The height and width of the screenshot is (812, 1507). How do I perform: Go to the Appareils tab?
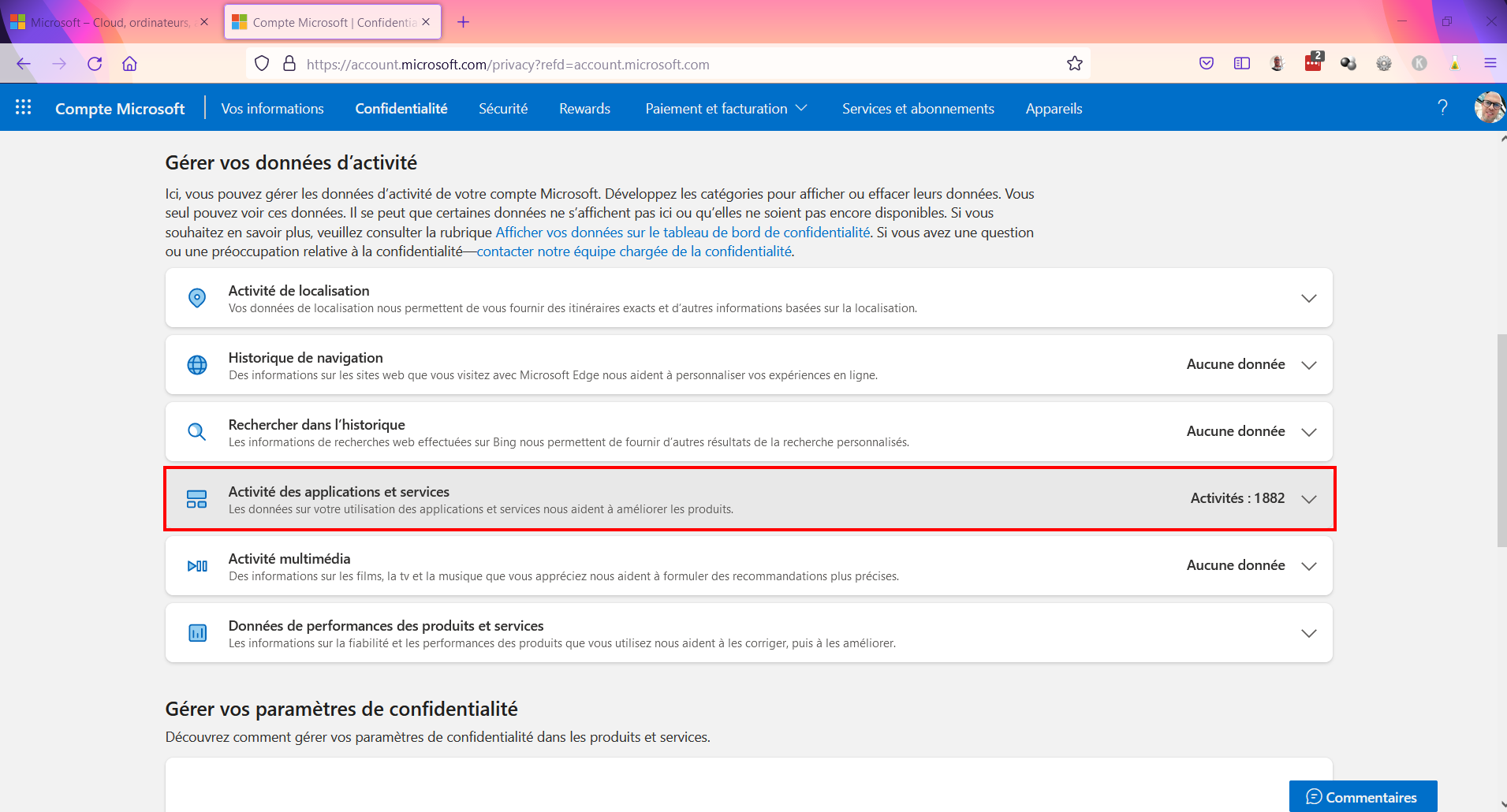[1054, 108]
